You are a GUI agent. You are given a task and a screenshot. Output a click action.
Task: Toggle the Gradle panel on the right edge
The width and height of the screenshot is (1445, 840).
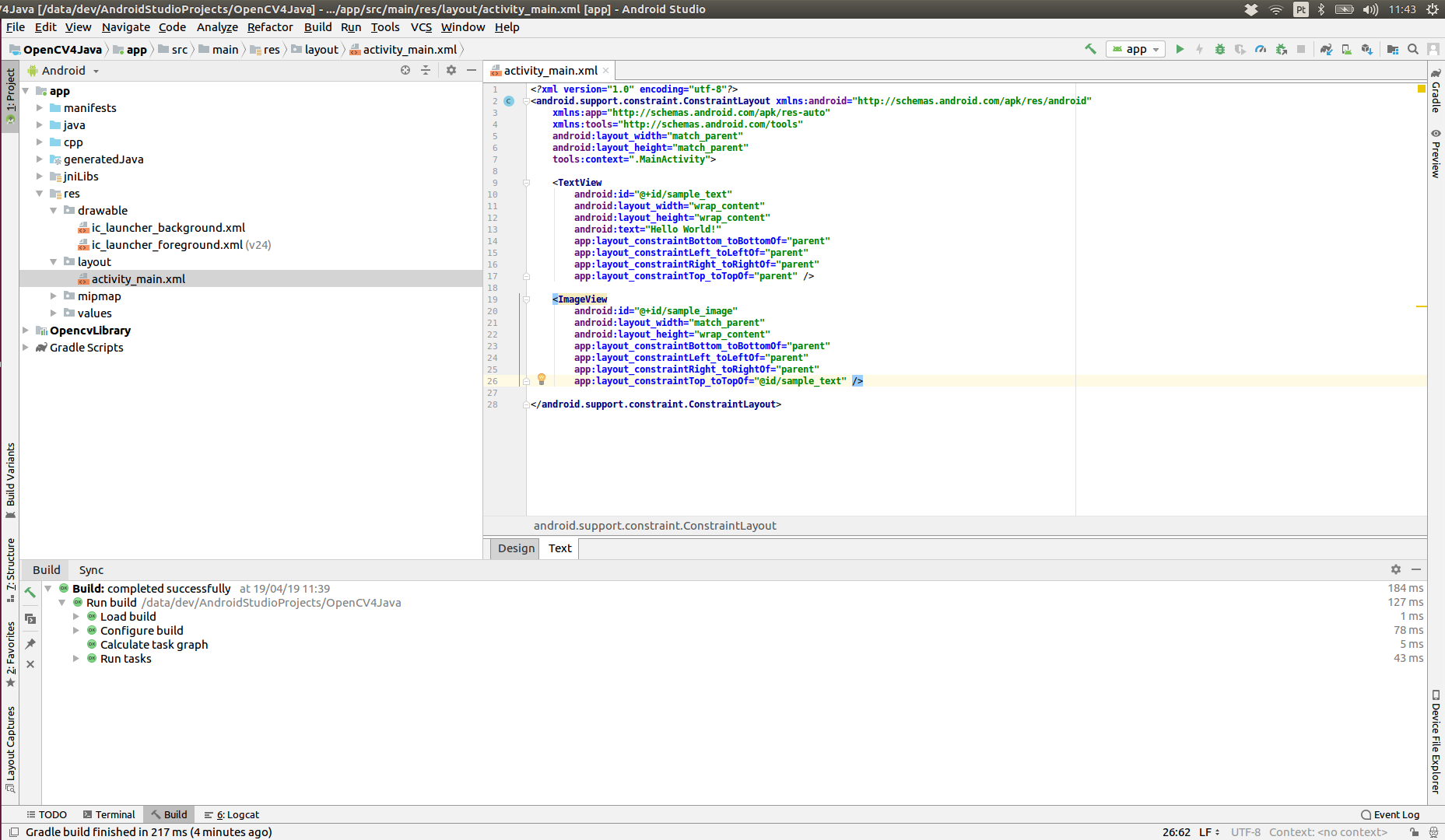(1436, 91)
